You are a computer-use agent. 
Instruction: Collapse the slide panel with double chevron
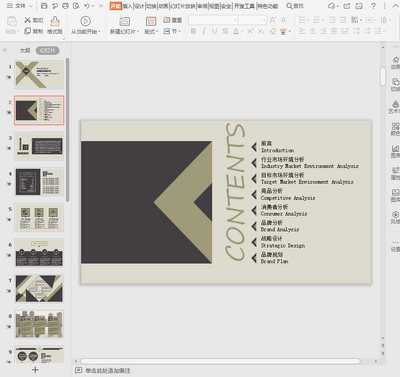tap(5, 50)
